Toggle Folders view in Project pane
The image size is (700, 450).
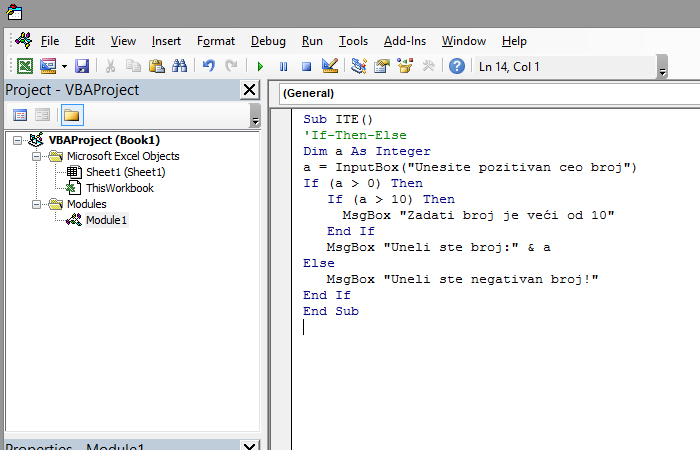click(72, 115)
